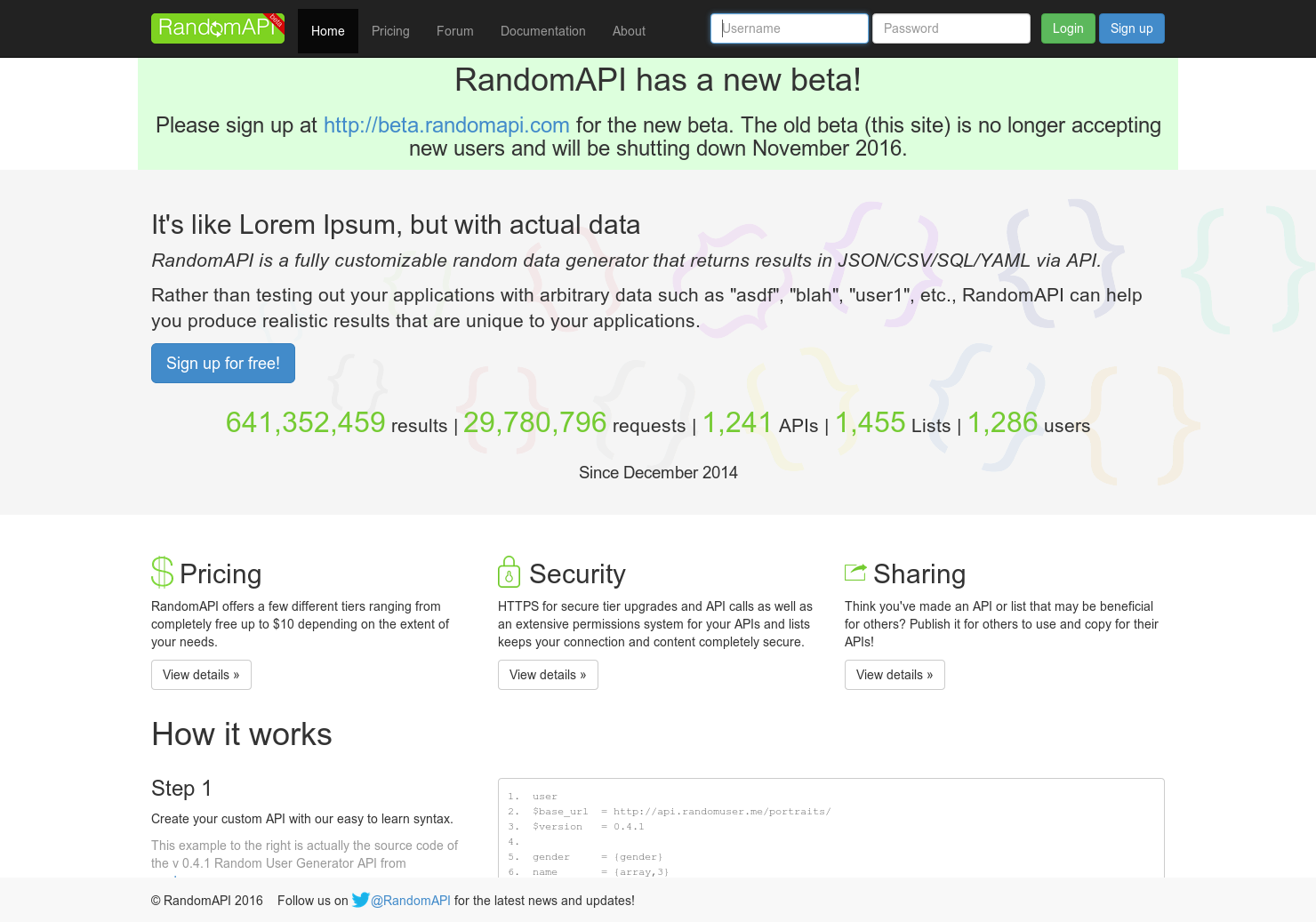The width and height of the screenshot is (1316, 922).
Task: Select the Home tab in the navigation
Action: pos(327,31)
